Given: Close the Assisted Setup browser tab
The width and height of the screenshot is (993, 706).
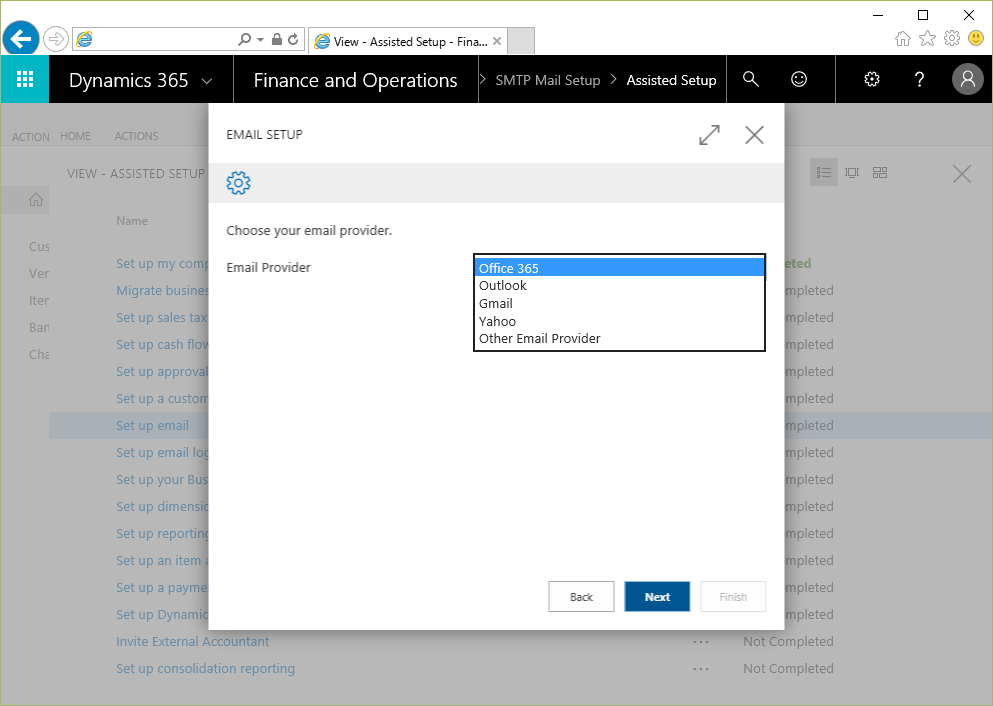Looking at the screenshot, I should [497, 41].
